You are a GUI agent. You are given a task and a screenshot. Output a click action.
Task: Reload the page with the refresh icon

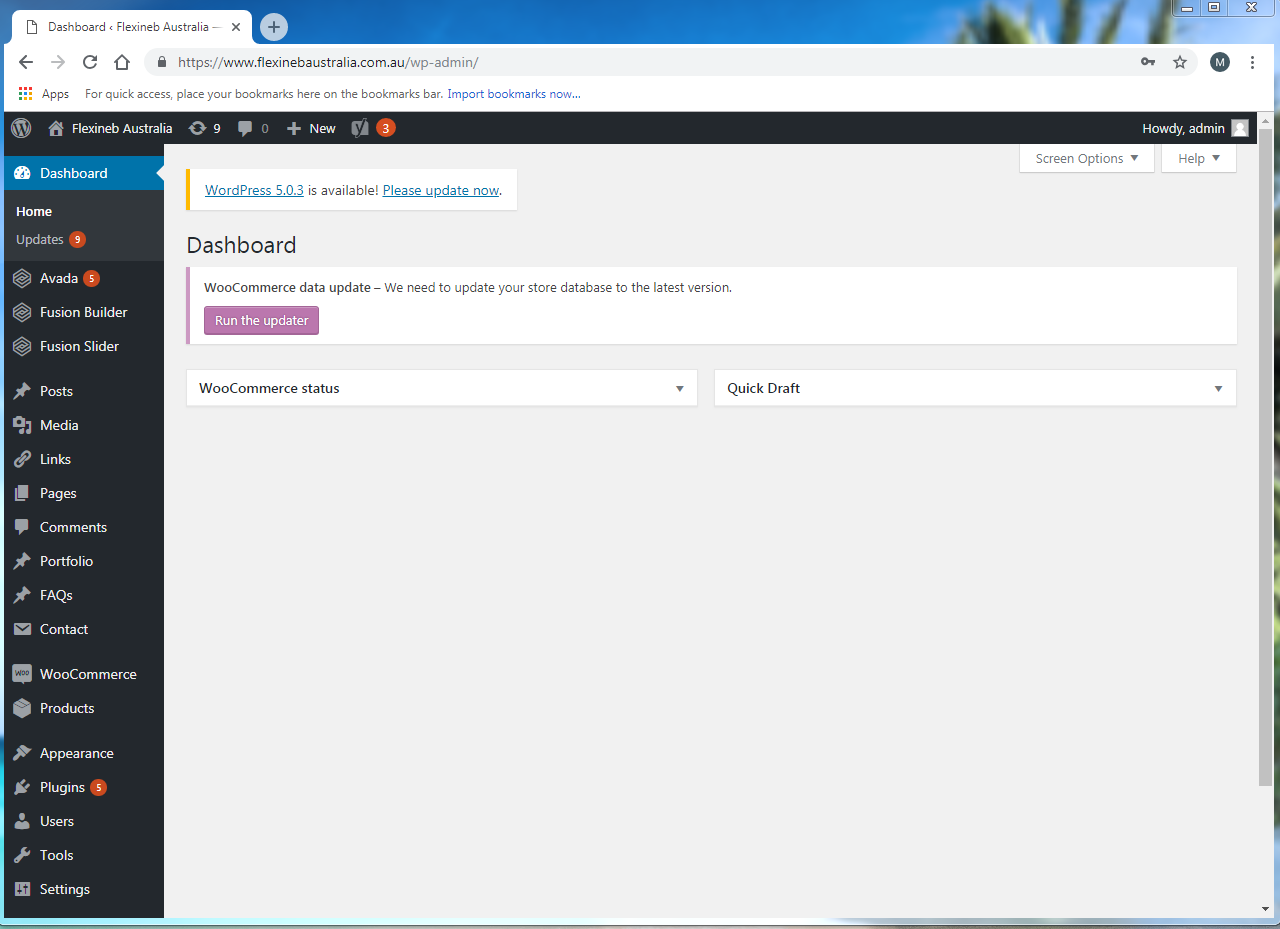pyautogui.click(x=90, y=62)
